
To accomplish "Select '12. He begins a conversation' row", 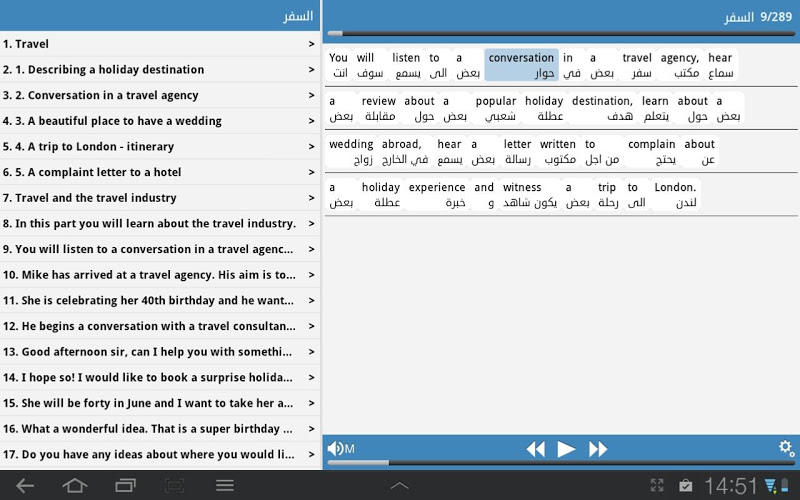I will (160, 326).
